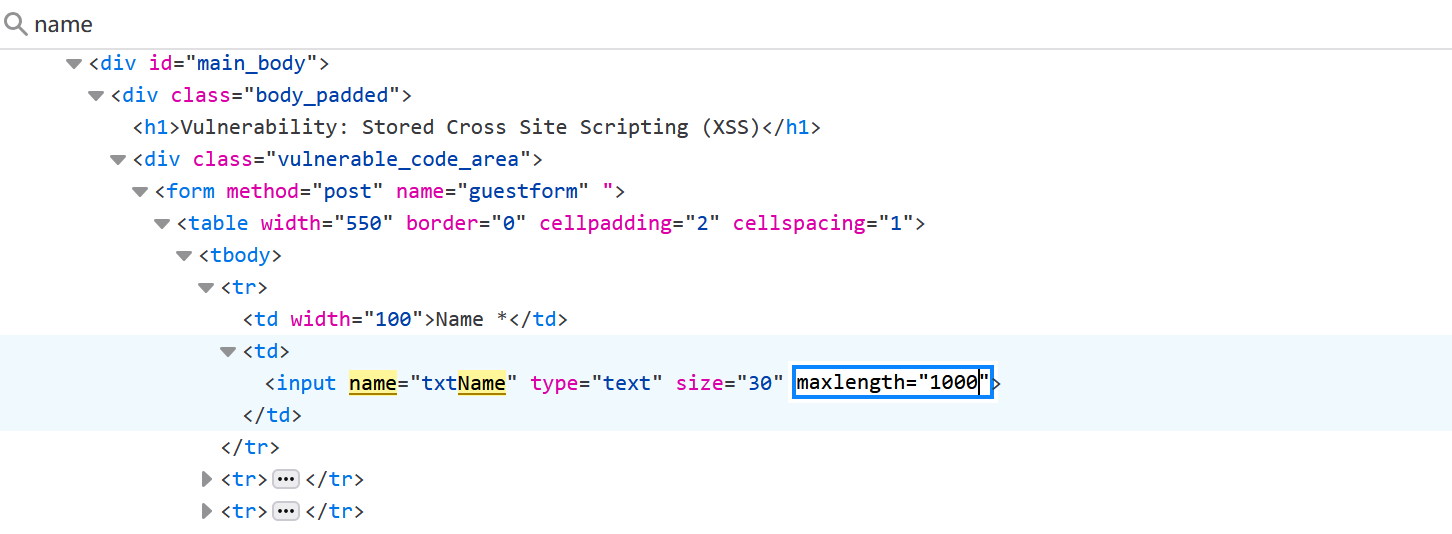Screen dimensions: 1452x534
Task: Collapse the table width="550" node
Action: [161, 224]
